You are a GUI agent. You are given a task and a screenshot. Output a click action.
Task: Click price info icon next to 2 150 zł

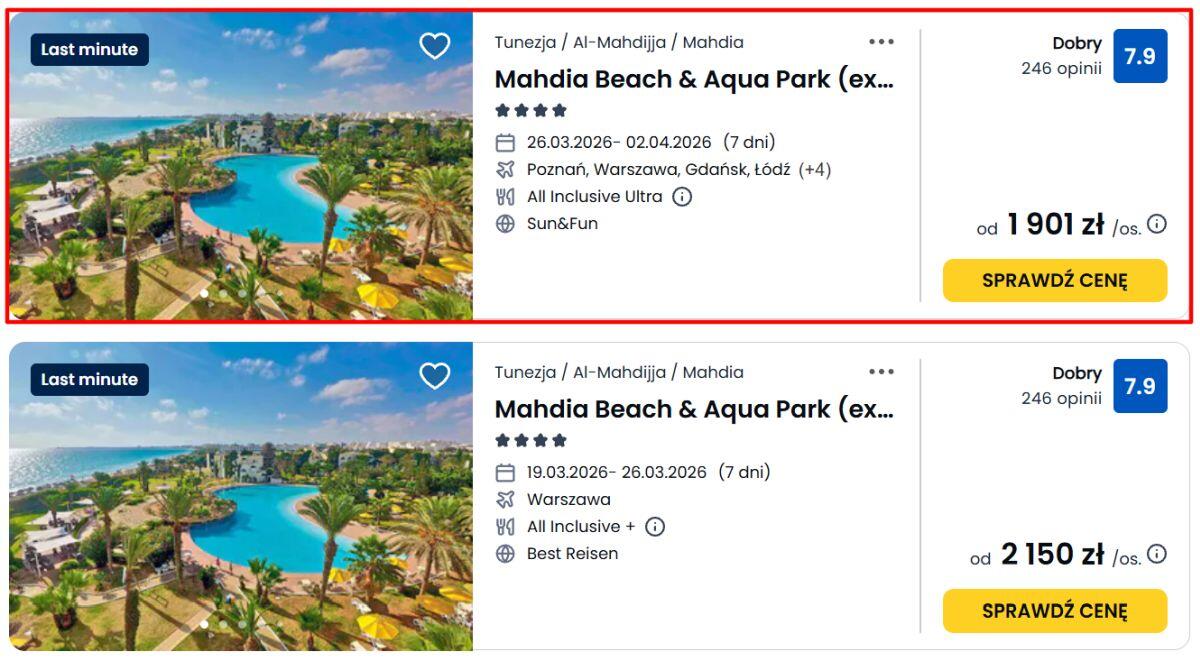1157,554
